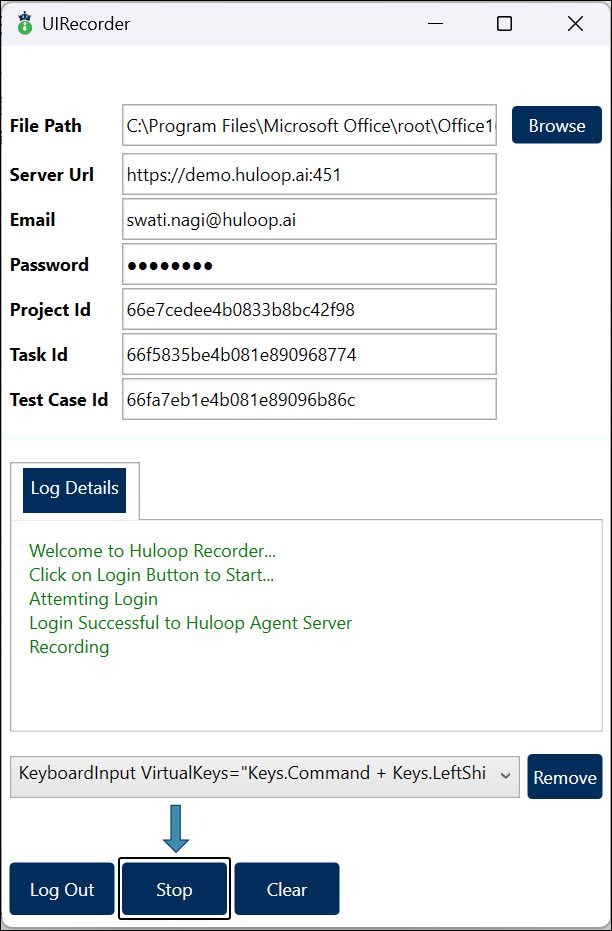612x931 pixels.
Task: Remove the selected recorded step
Action: 565,777
